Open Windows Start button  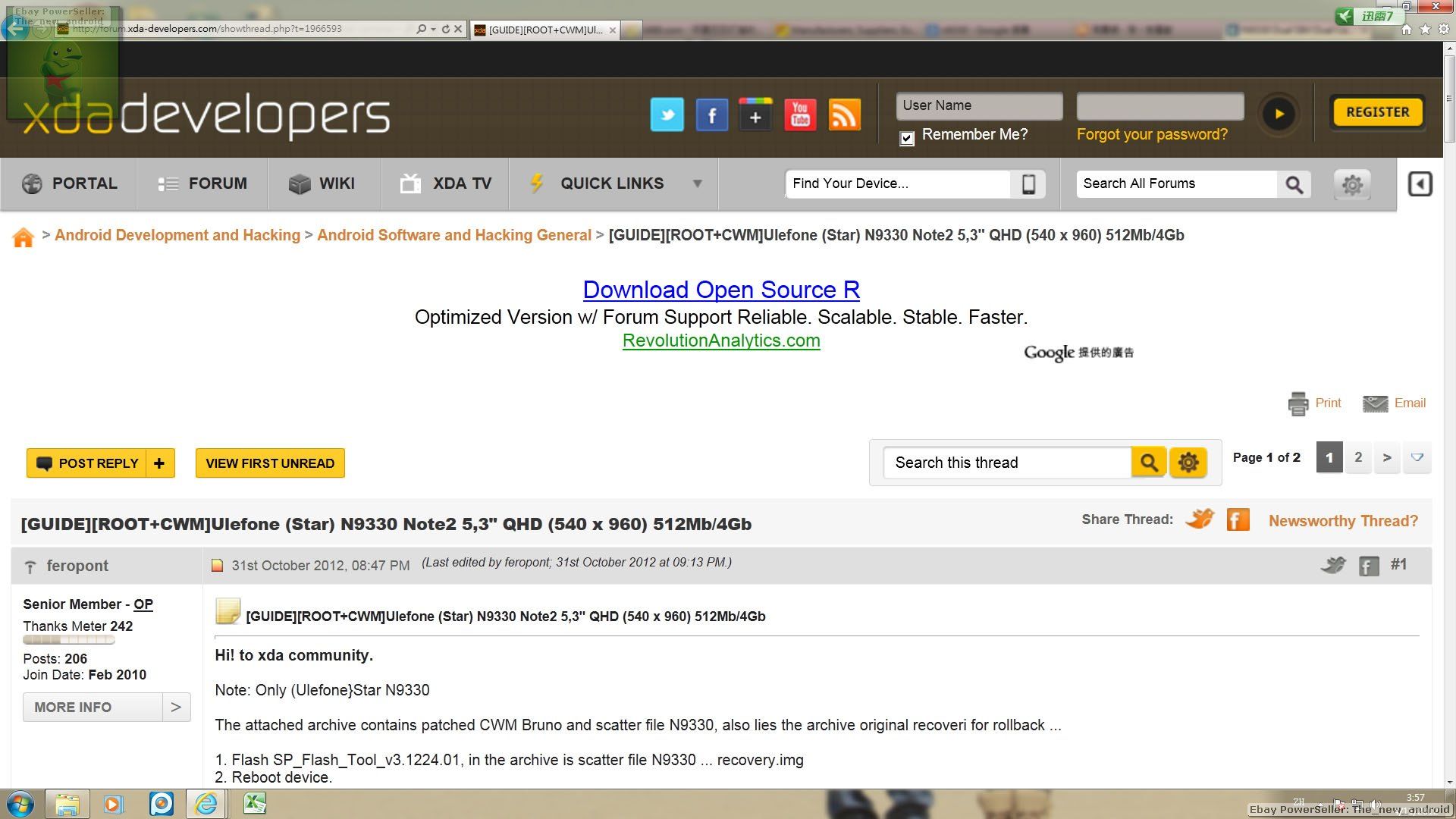coord(20,804)
